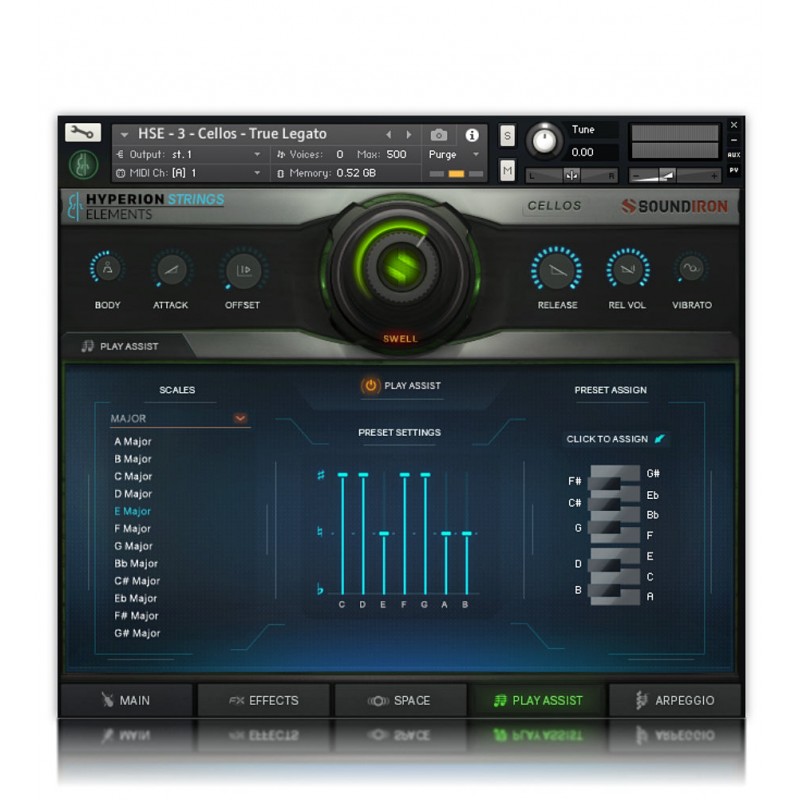Open the instrument name preset dropdown

point(125,134)
